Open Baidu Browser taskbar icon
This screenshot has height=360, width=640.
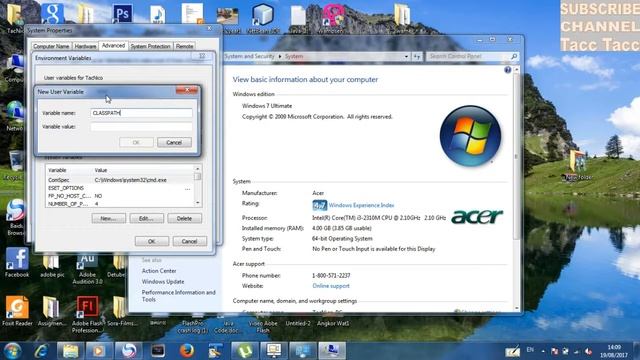pos(129,351)
